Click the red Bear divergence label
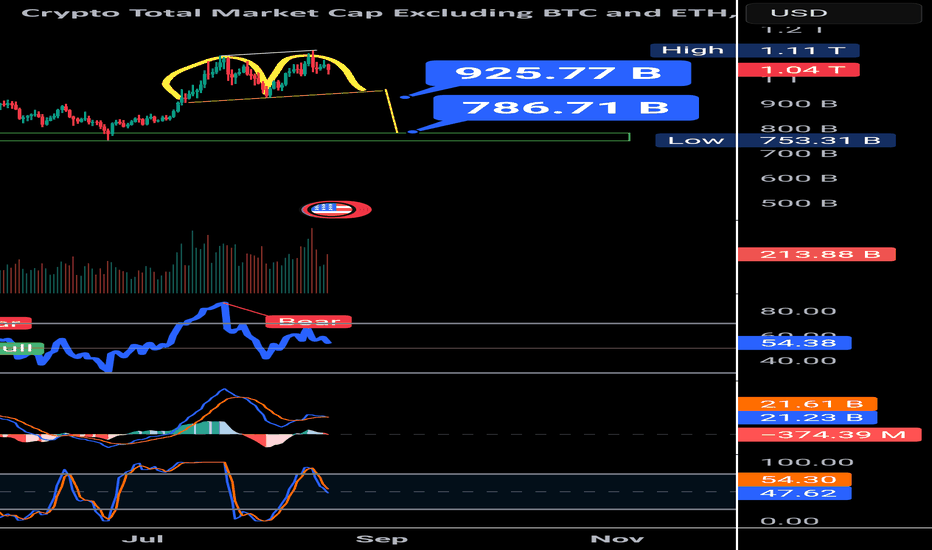932x550 pixels. click(x=308, y=322)
